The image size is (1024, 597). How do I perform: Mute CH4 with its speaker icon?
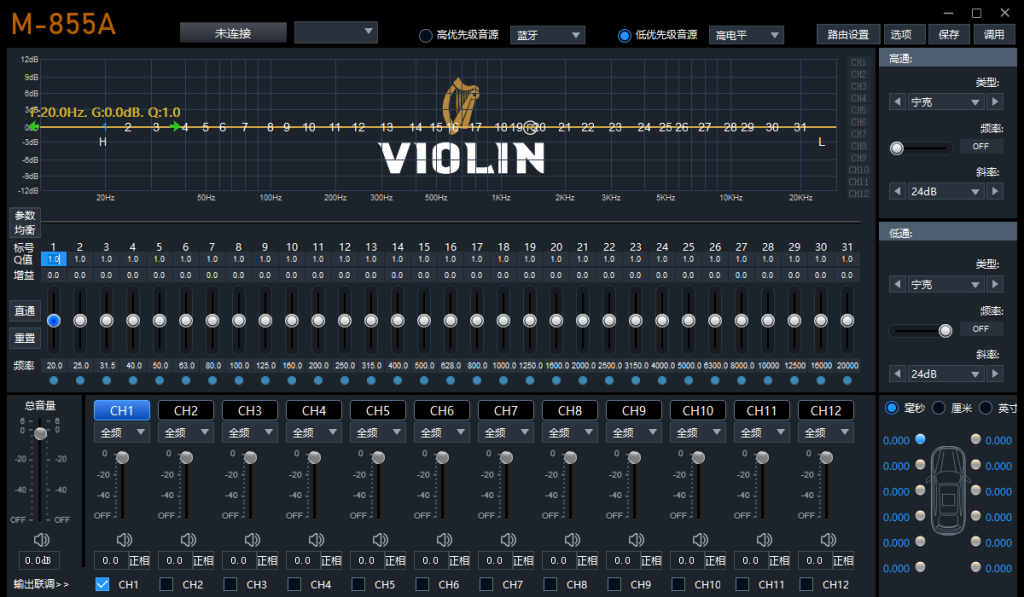point(316,540)
